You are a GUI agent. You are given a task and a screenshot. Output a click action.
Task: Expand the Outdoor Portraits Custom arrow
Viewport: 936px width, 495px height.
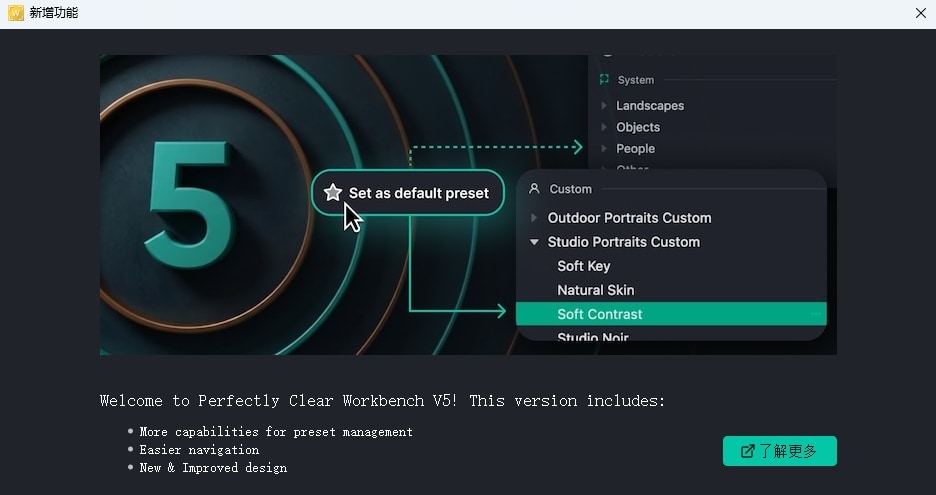tap(535, 218)
